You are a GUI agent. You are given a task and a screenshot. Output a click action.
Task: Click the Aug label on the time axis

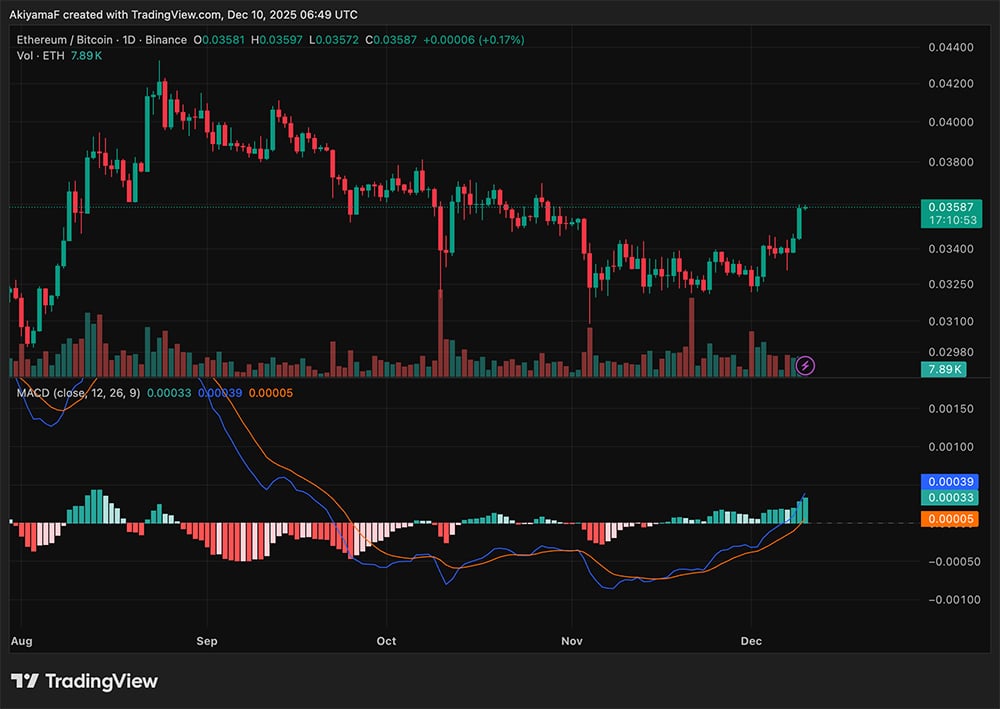[x=21, y=641]
